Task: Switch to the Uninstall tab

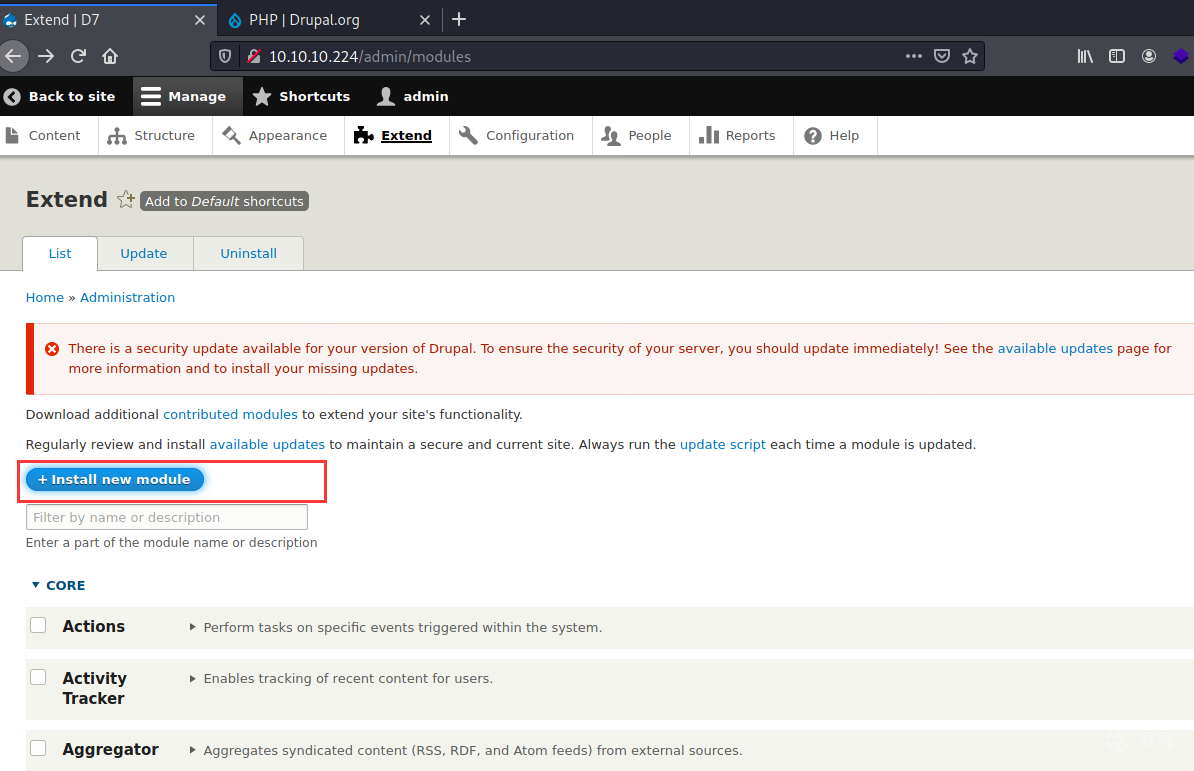Action: 248,253
